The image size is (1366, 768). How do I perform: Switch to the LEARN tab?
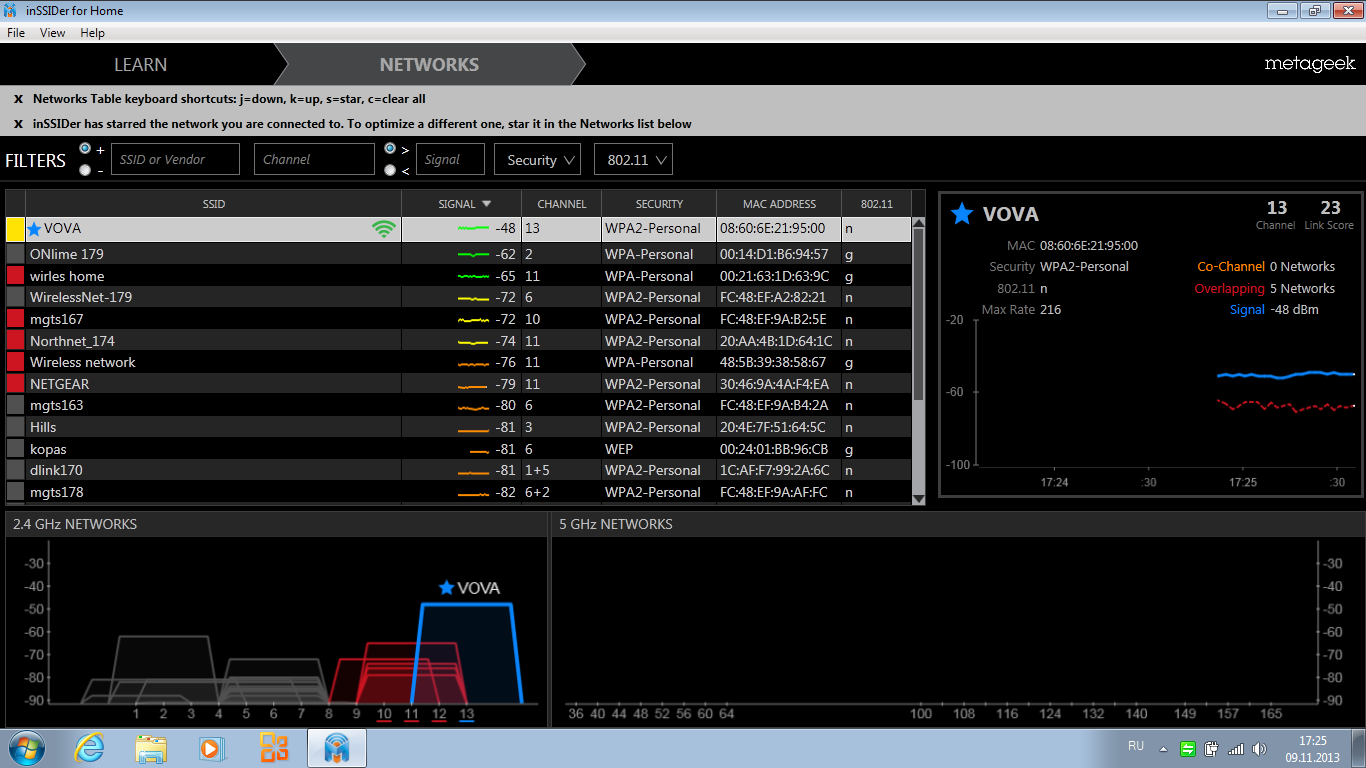tap(140, 64)
